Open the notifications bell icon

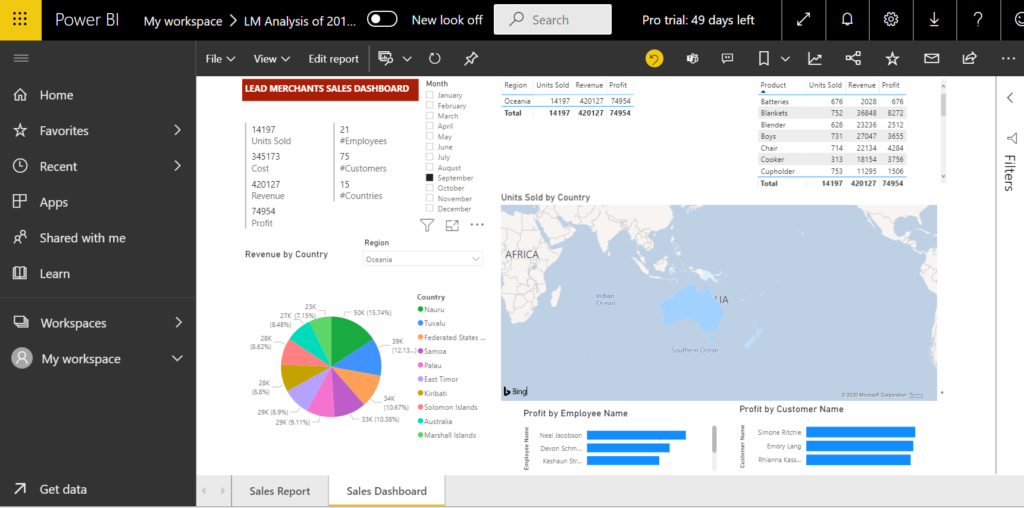coord(847,20)
